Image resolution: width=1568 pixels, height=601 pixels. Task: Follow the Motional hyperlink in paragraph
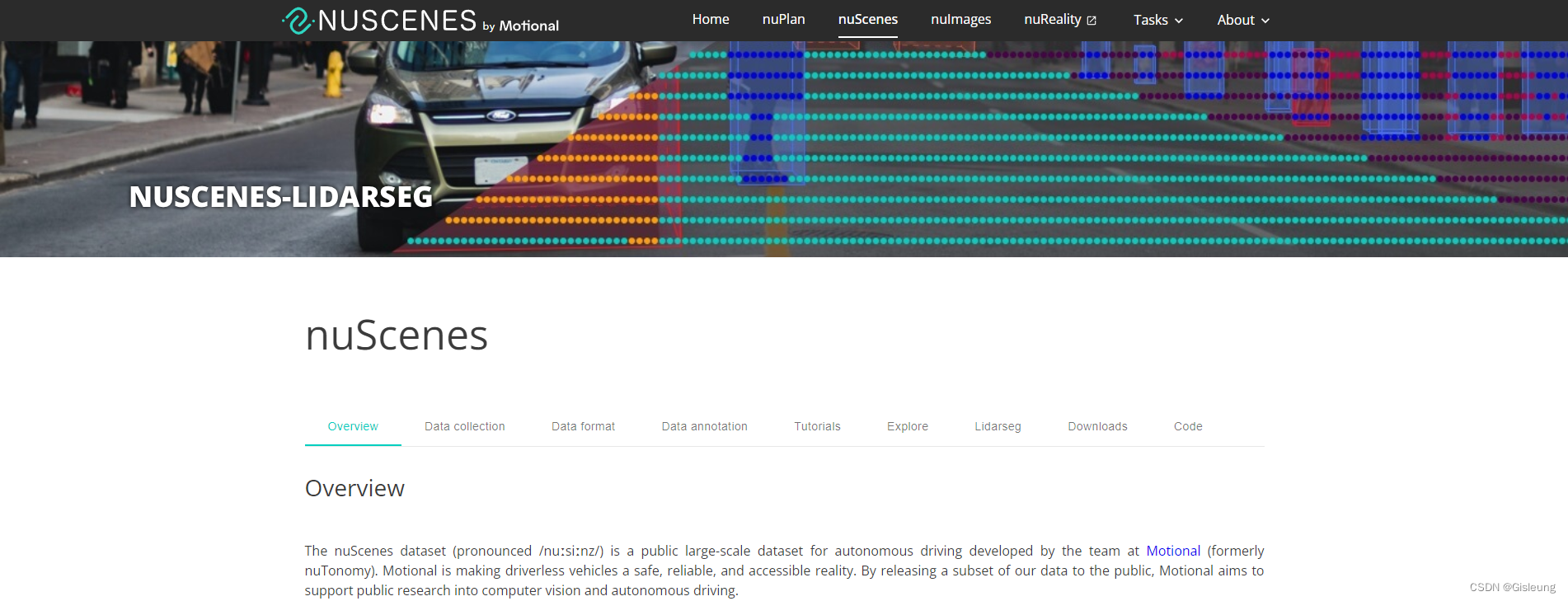click(x=1173, y=551)
